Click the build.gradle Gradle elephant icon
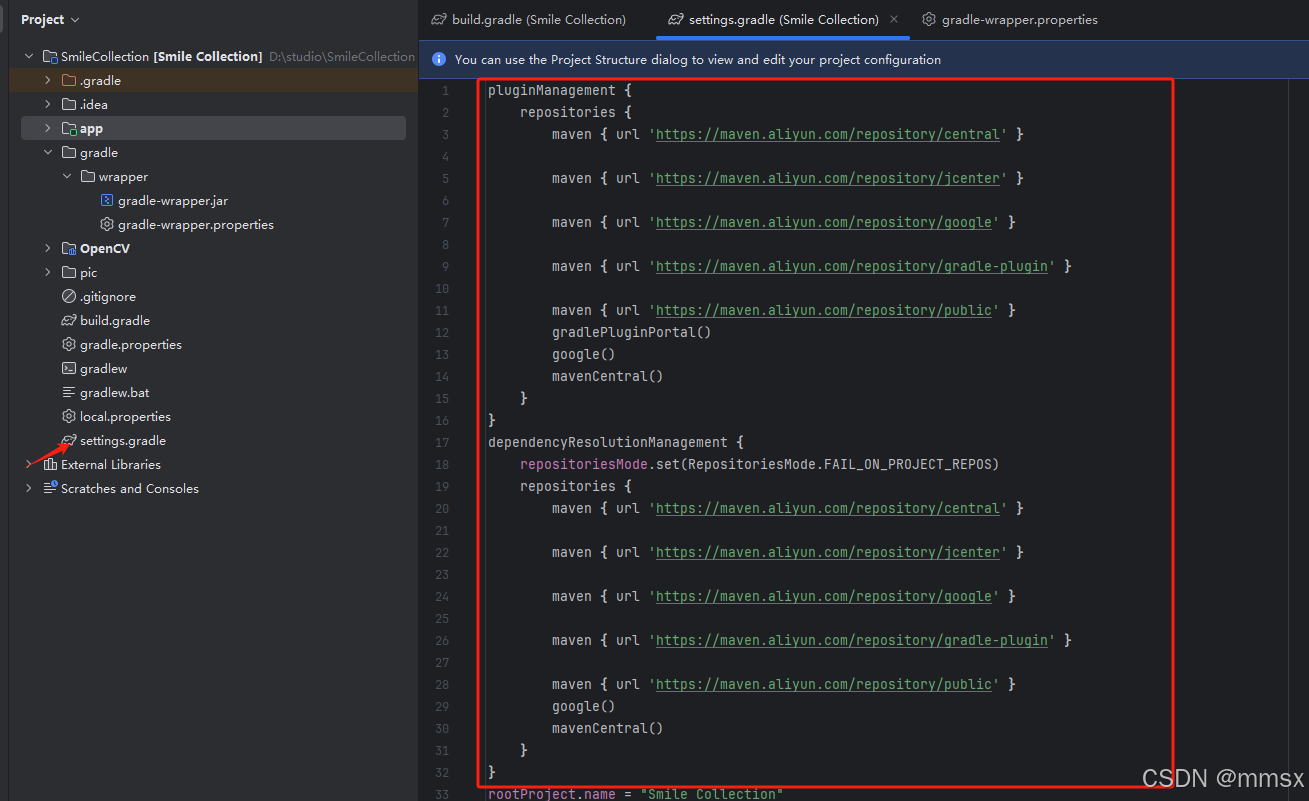This screenshot has width=1309, height=801. (67, 320)
